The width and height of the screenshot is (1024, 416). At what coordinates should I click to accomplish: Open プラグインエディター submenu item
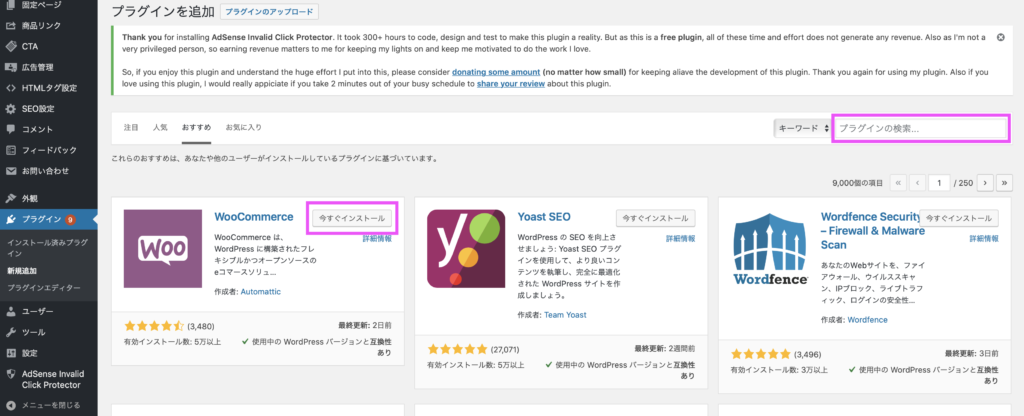(x=44, y=287)
